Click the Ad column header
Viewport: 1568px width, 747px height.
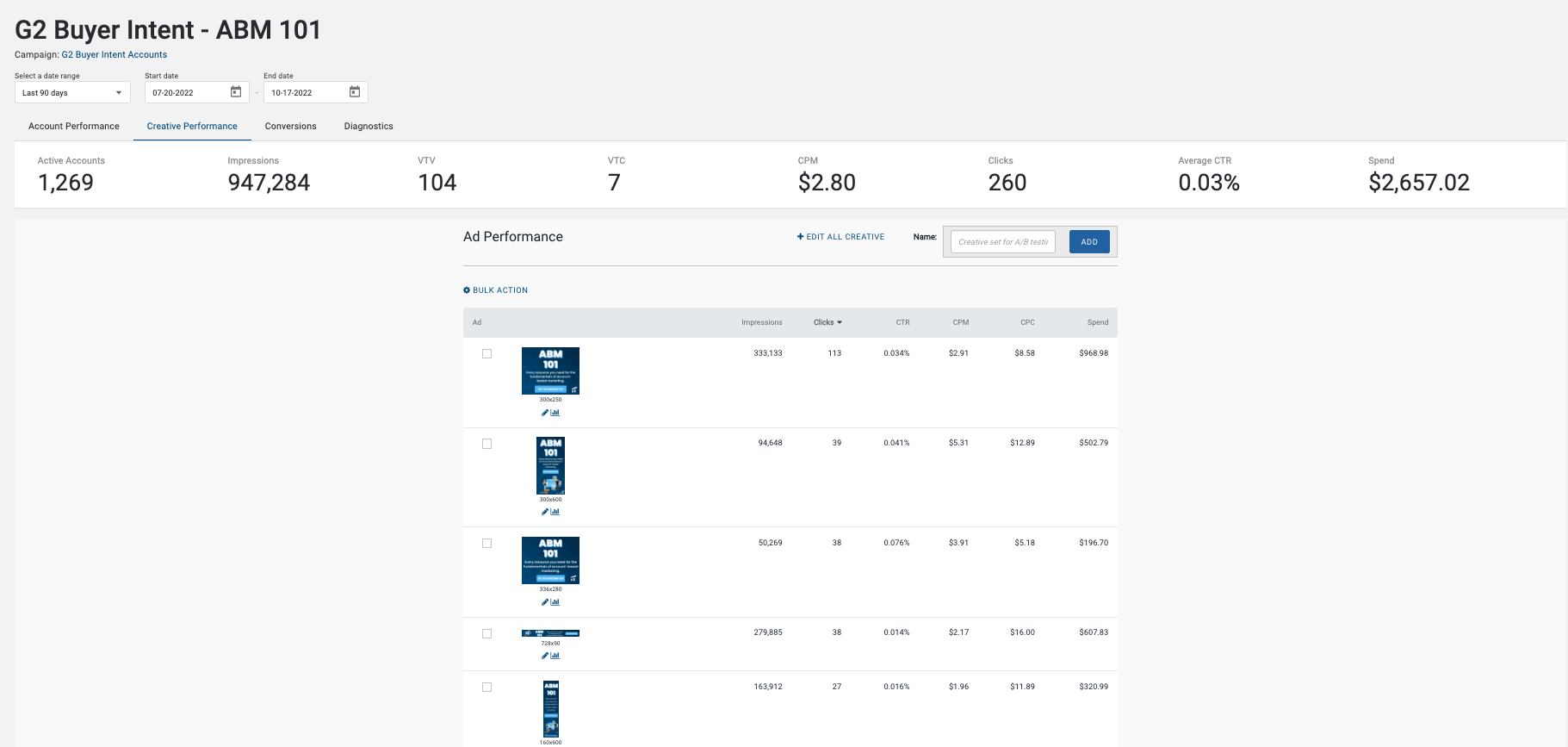coord(477,322)
